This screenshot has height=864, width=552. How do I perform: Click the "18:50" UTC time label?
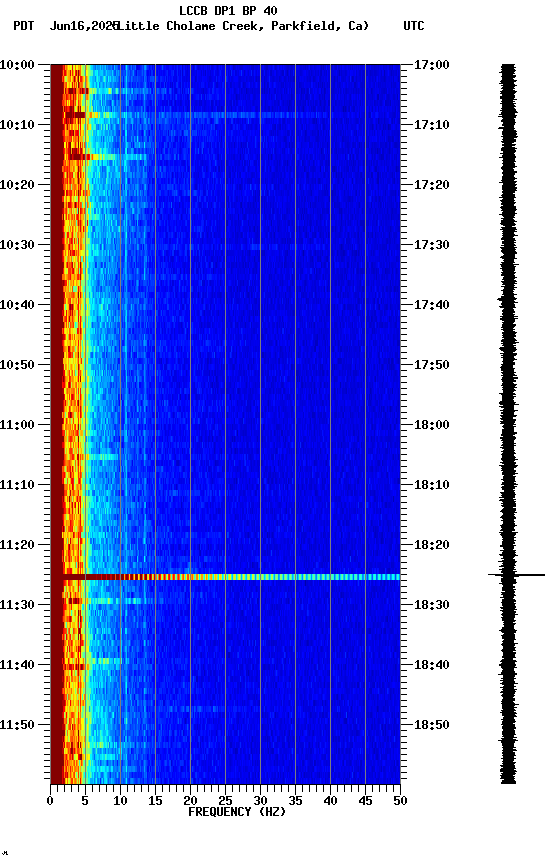pos(431,725)
